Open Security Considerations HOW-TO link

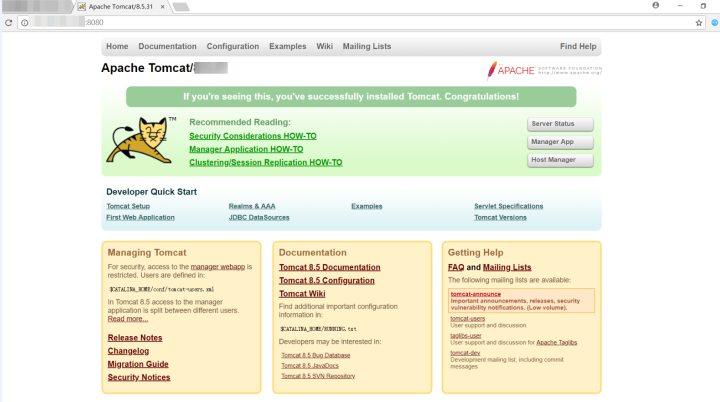point(253,136)
